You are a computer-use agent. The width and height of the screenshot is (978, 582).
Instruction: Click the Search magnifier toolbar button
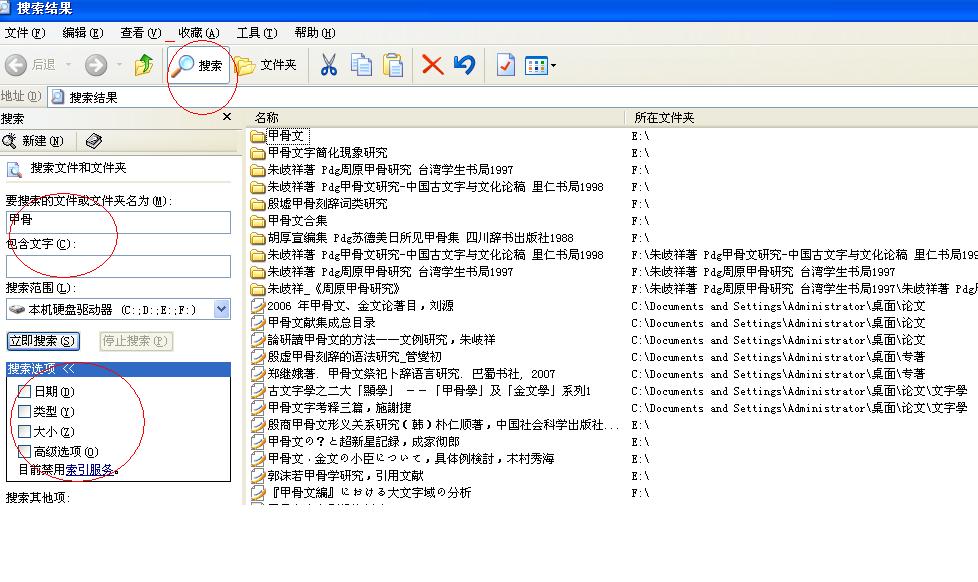click(198, 65)
